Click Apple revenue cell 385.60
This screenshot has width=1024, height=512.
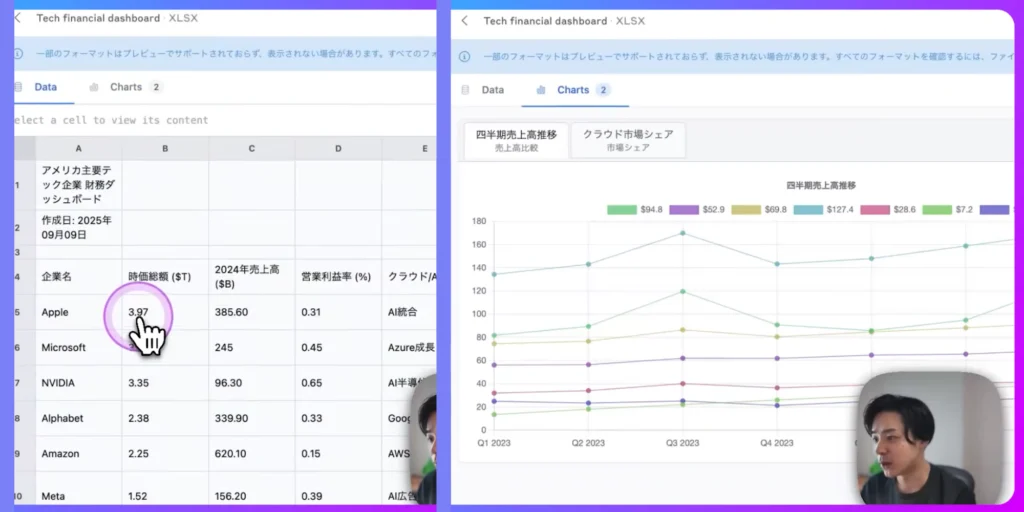tap(251, 312)
